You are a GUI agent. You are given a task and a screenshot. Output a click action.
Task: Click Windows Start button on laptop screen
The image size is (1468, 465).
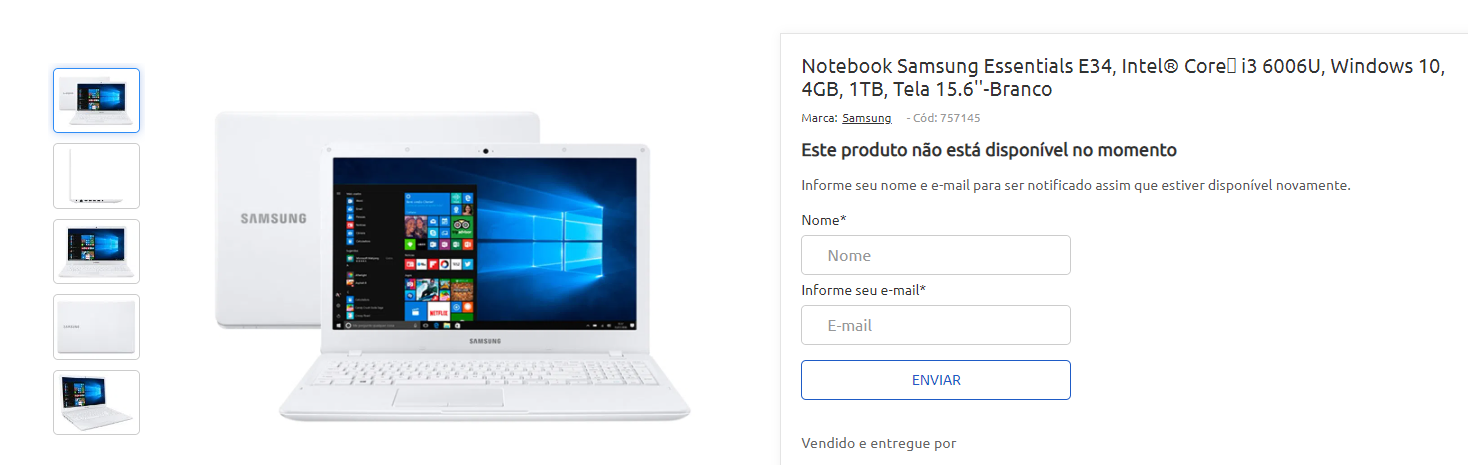pyautogui.click(x=339, y=325)
